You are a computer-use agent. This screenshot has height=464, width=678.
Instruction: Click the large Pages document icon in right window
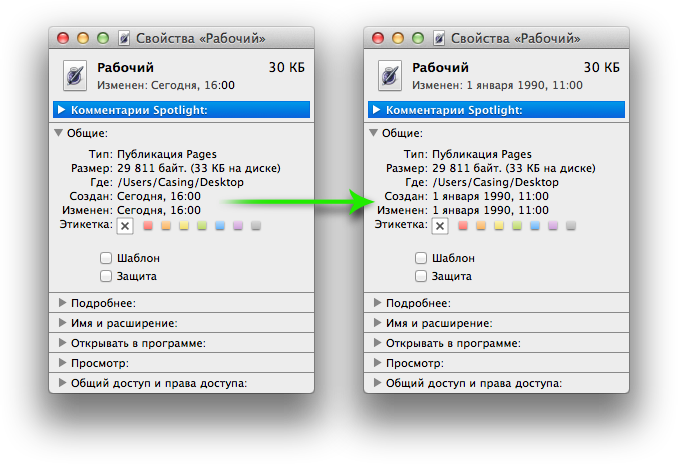pos(390,75)
